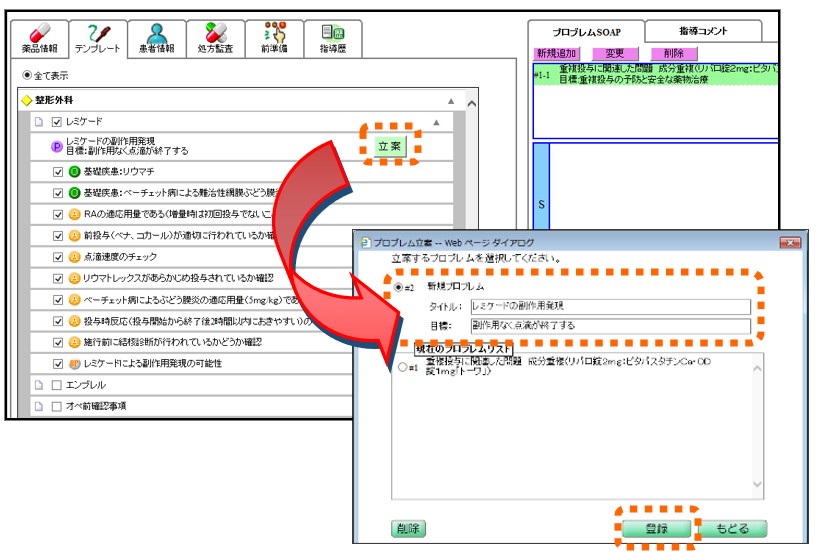Enable the エンブレル checkbox
The height and width of the screenshot is (554, 822).
click(57, 385)
